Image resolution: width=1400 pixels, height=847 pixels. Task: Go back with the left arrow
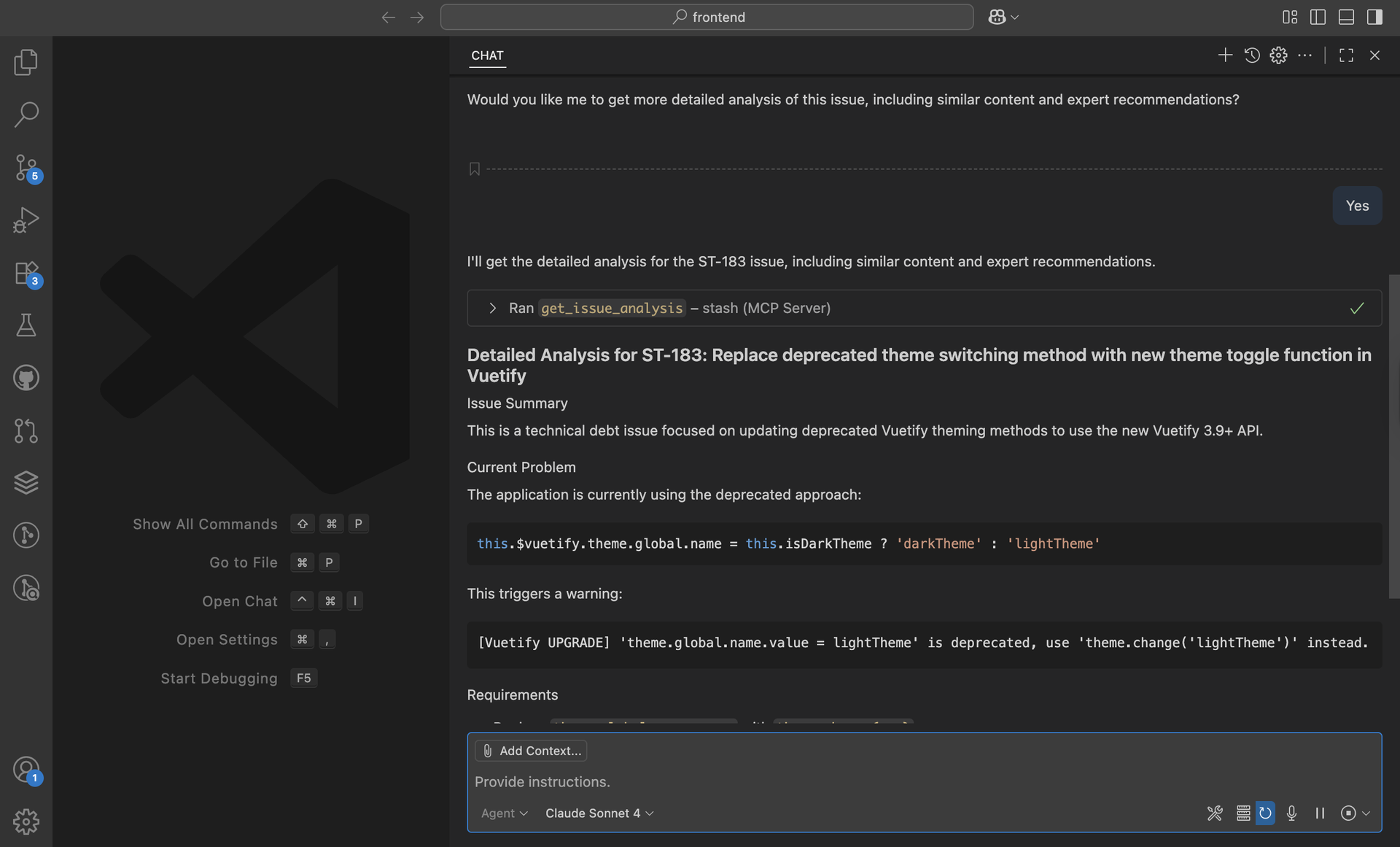388,17
